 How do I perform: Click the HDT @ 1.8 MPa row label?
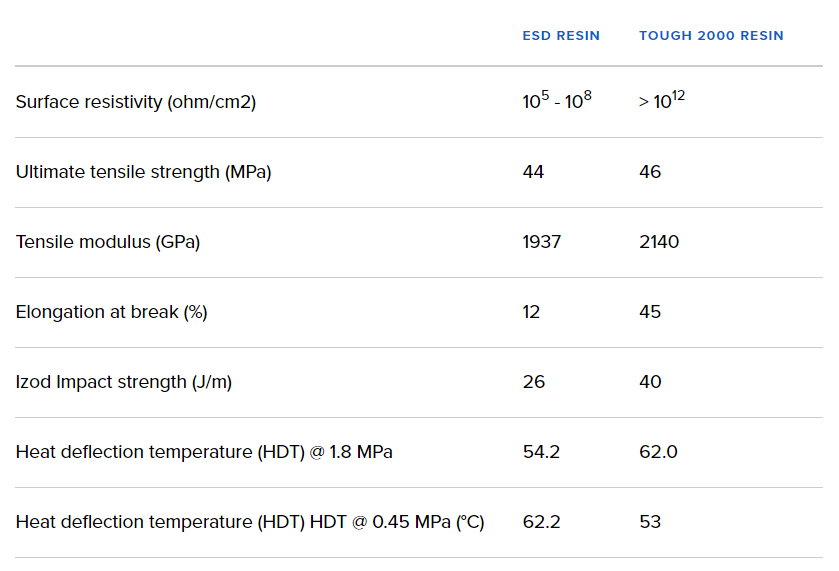click(204, 452)
